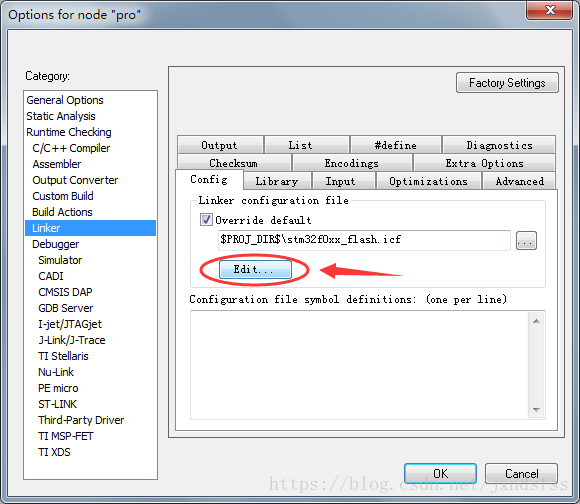The image size is (580, 504).
Task: Click into the symbol definitions text area
Action: (x=359, y=365)
